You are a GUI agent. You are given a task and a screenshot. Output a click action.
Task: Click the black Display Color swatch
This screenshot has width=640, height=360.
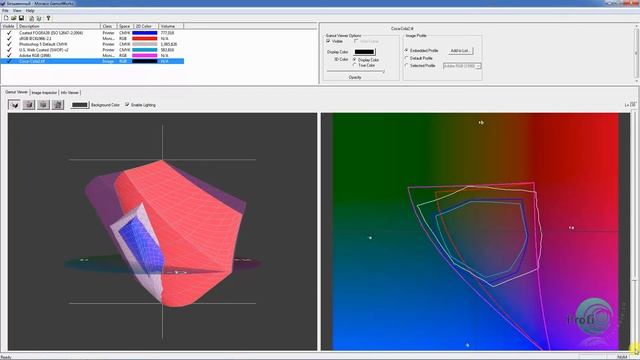(364, 52)
